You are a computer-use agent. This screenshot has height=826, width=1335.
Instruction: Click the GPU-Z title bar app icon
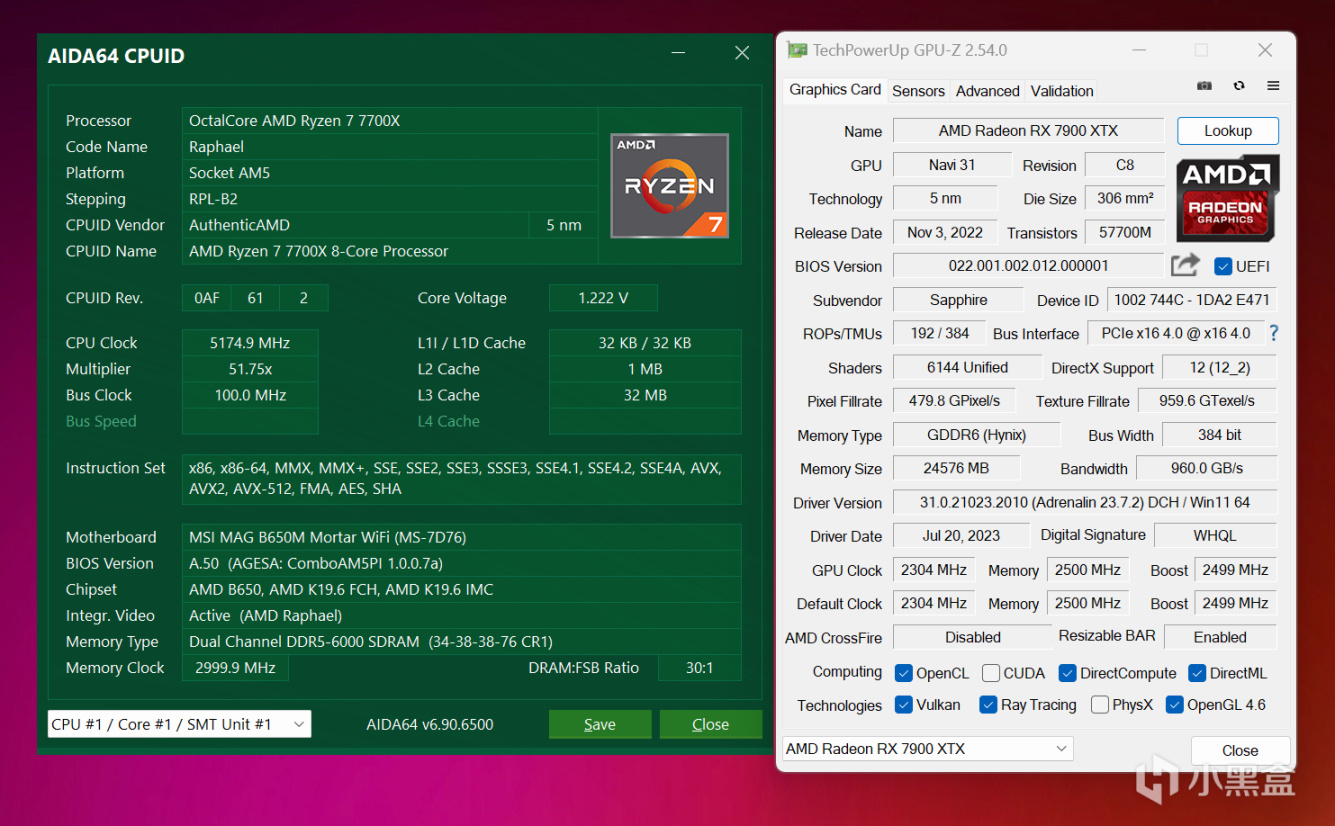point(797,50)
